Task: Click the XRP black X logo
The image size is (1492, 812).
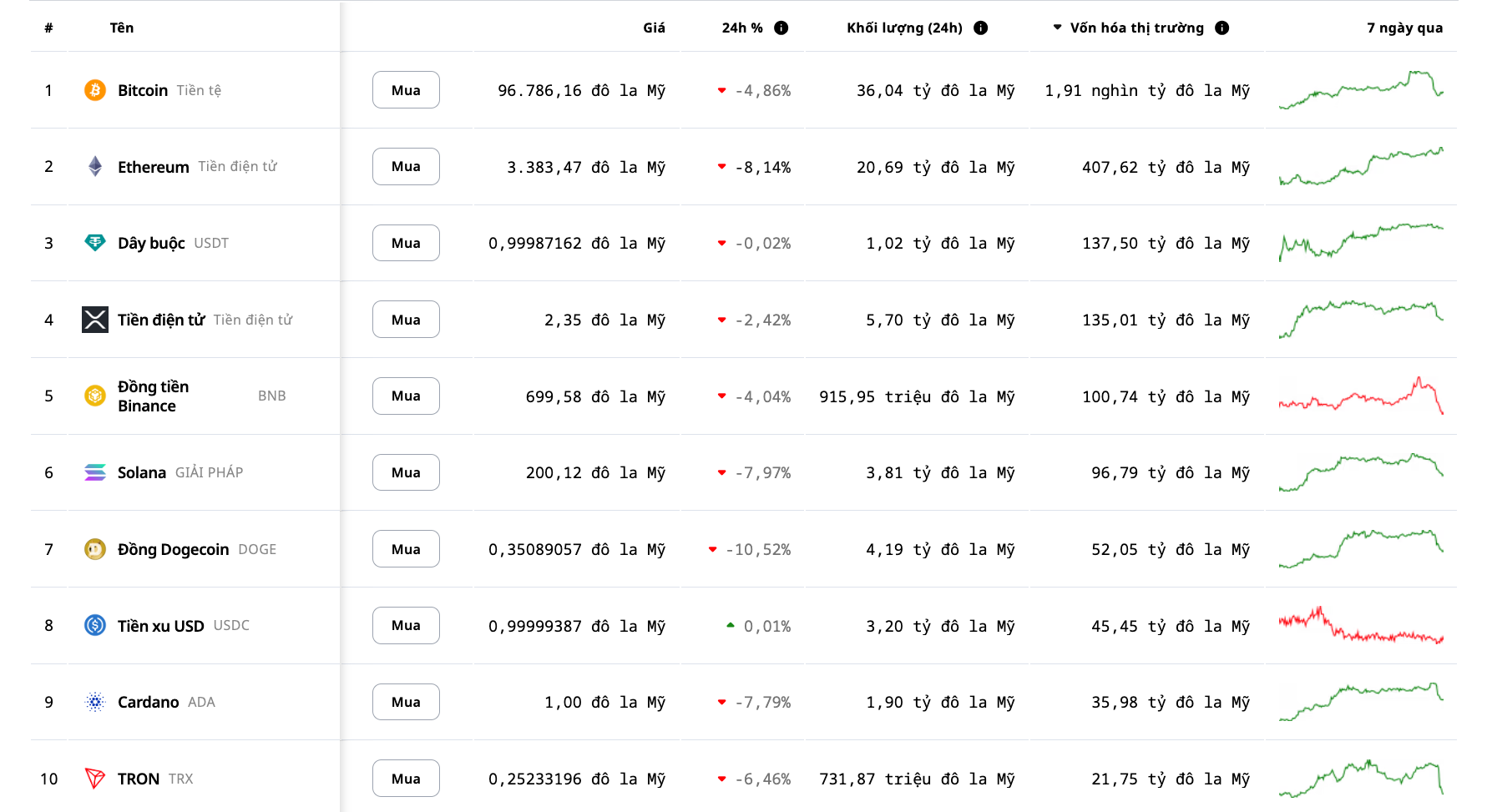Action: [95, 320]
